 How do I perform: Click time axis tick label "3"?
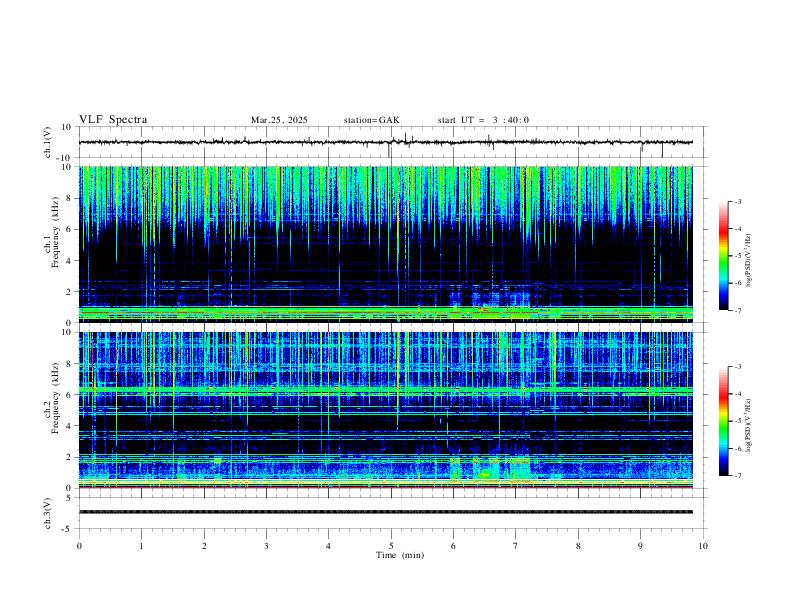266,546
